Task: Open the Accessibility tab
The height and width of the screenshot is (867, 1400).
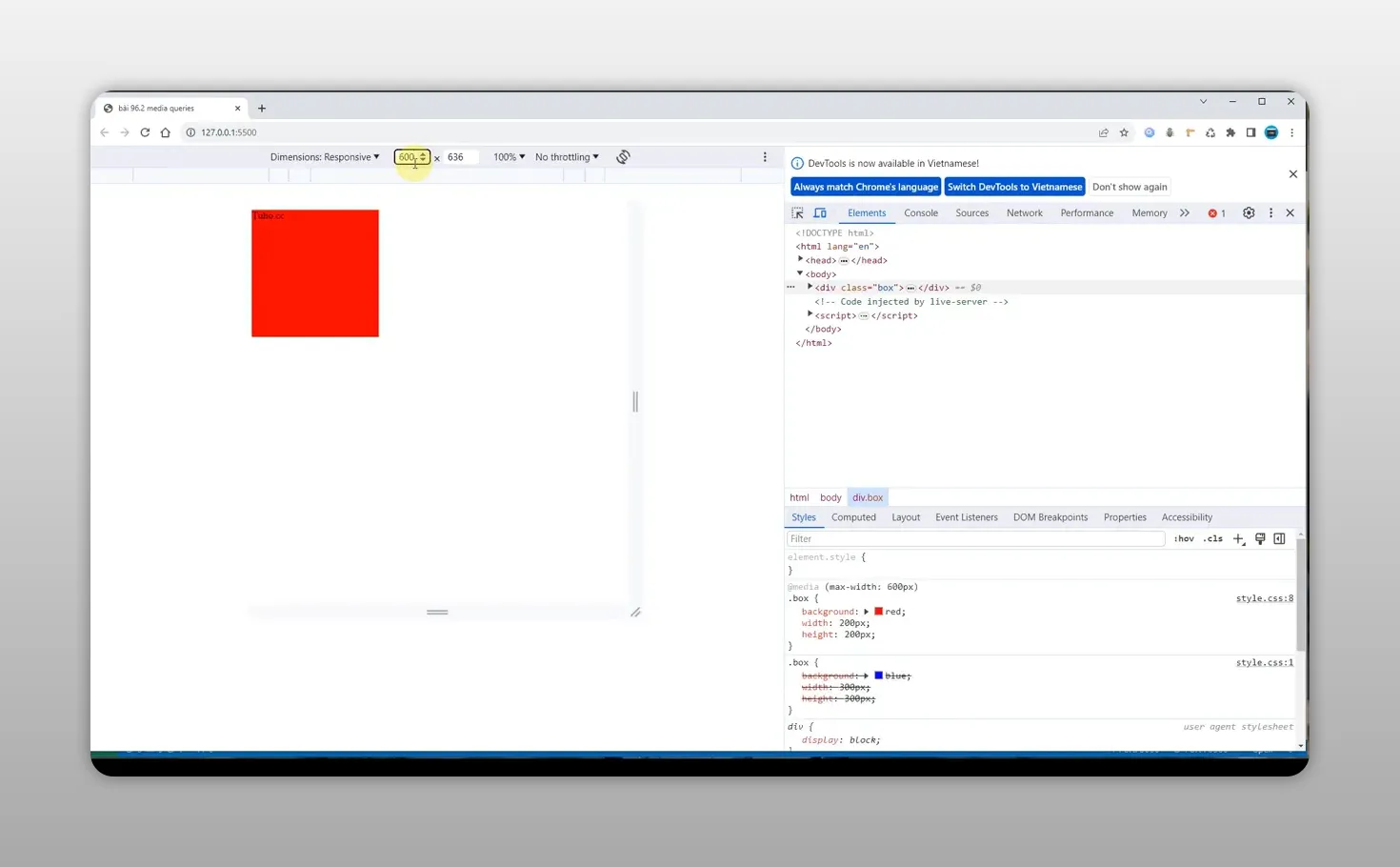Action: click(1187, 517)
